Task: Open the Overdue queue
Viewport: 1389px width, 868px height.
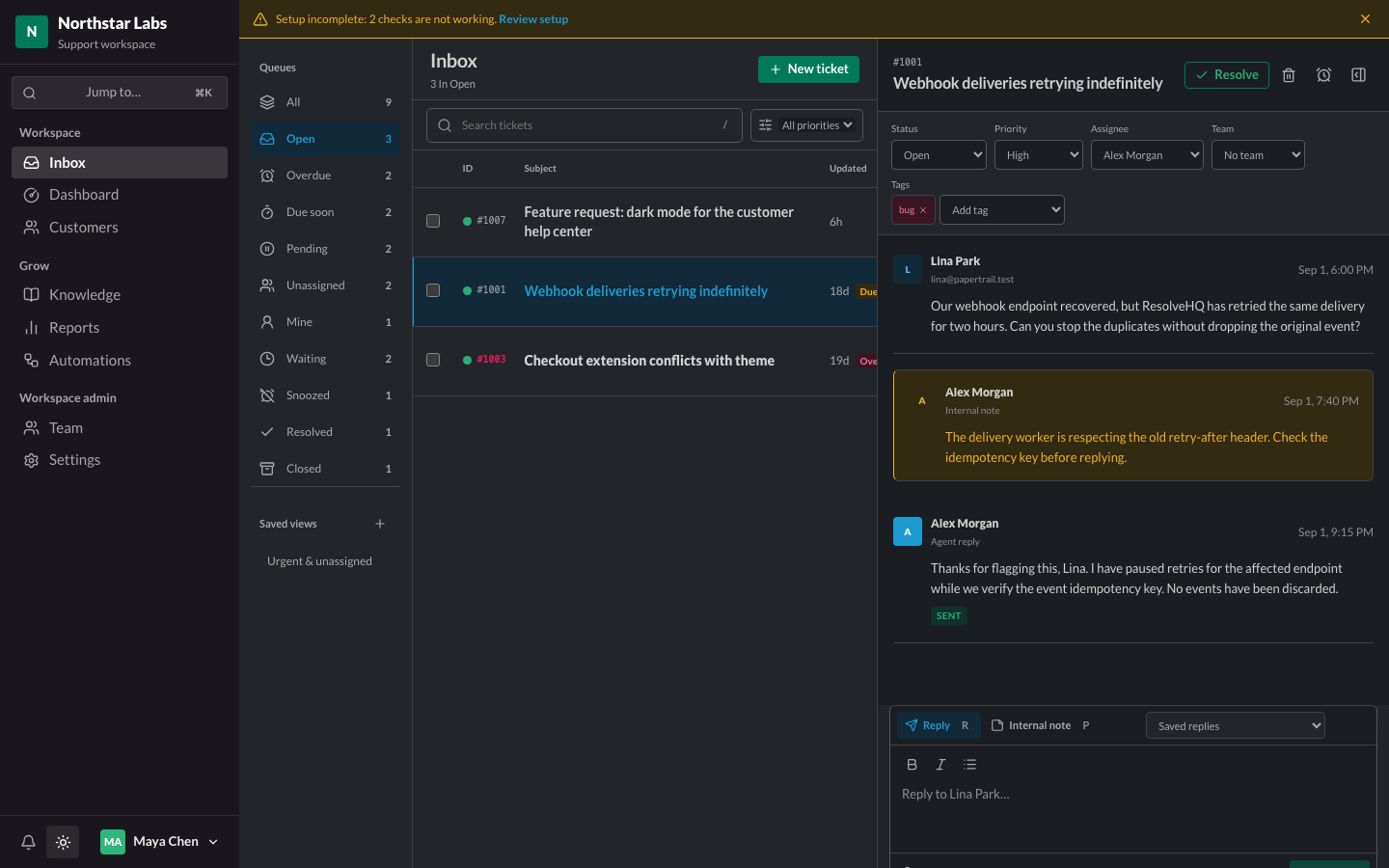Action: [326, 176]
